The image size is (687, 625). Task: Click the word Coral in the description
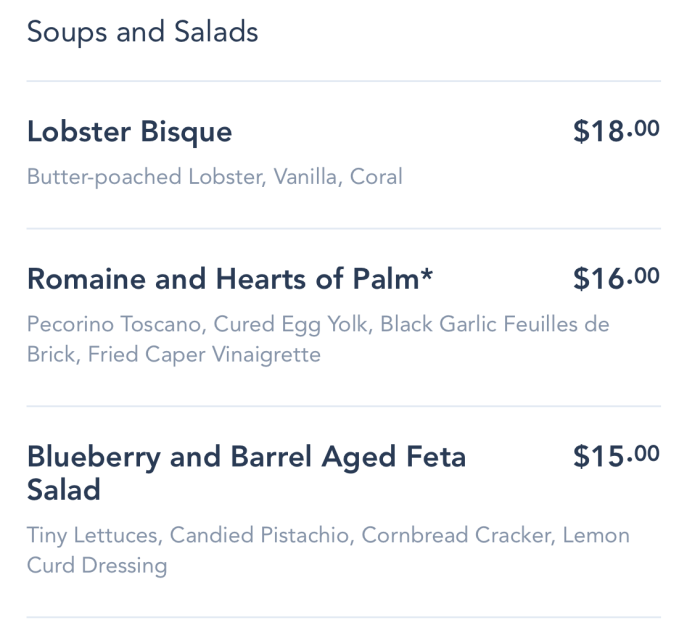pyautogui.click(x=376, y=177)
